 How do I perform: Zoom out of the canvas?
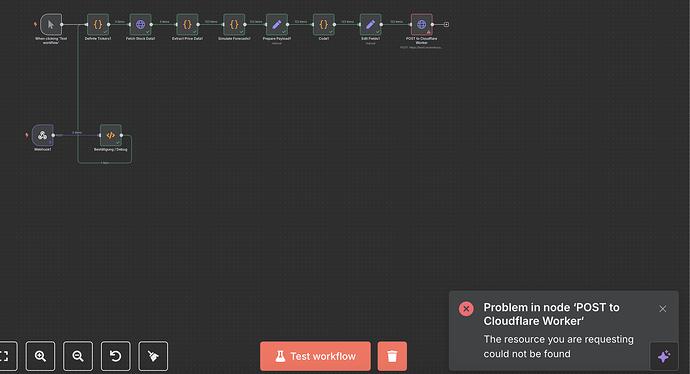(78, 356)
